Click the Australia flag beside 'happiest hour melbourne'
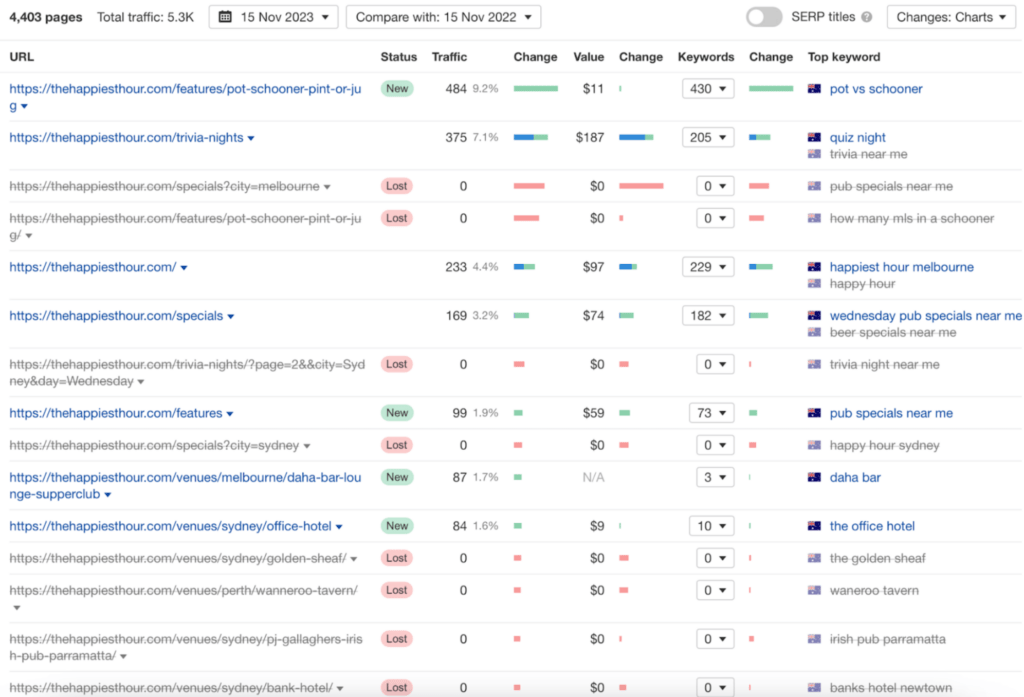Viewport: 1024px width, 697px height. (814, 266)
